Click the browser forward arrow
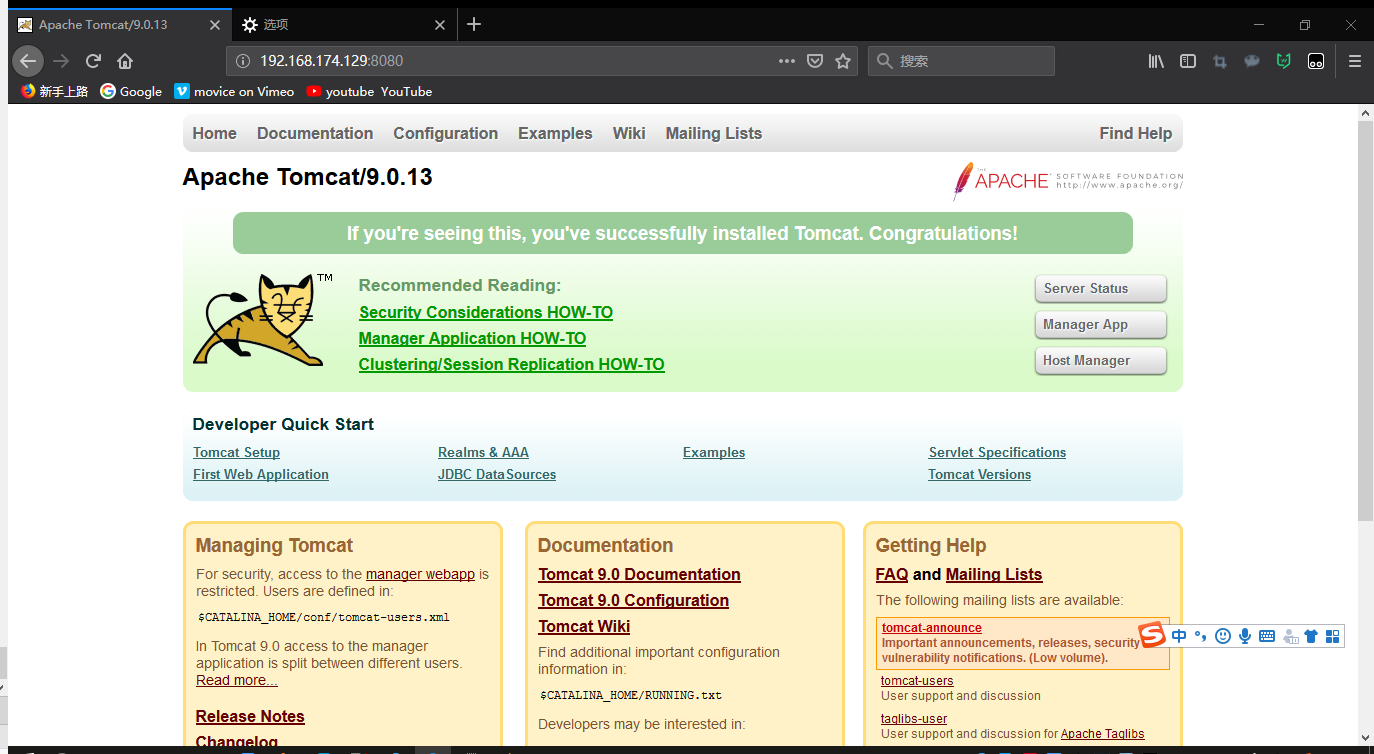Viewport: 1374px width, 754px height. click(x=61, y=61)
